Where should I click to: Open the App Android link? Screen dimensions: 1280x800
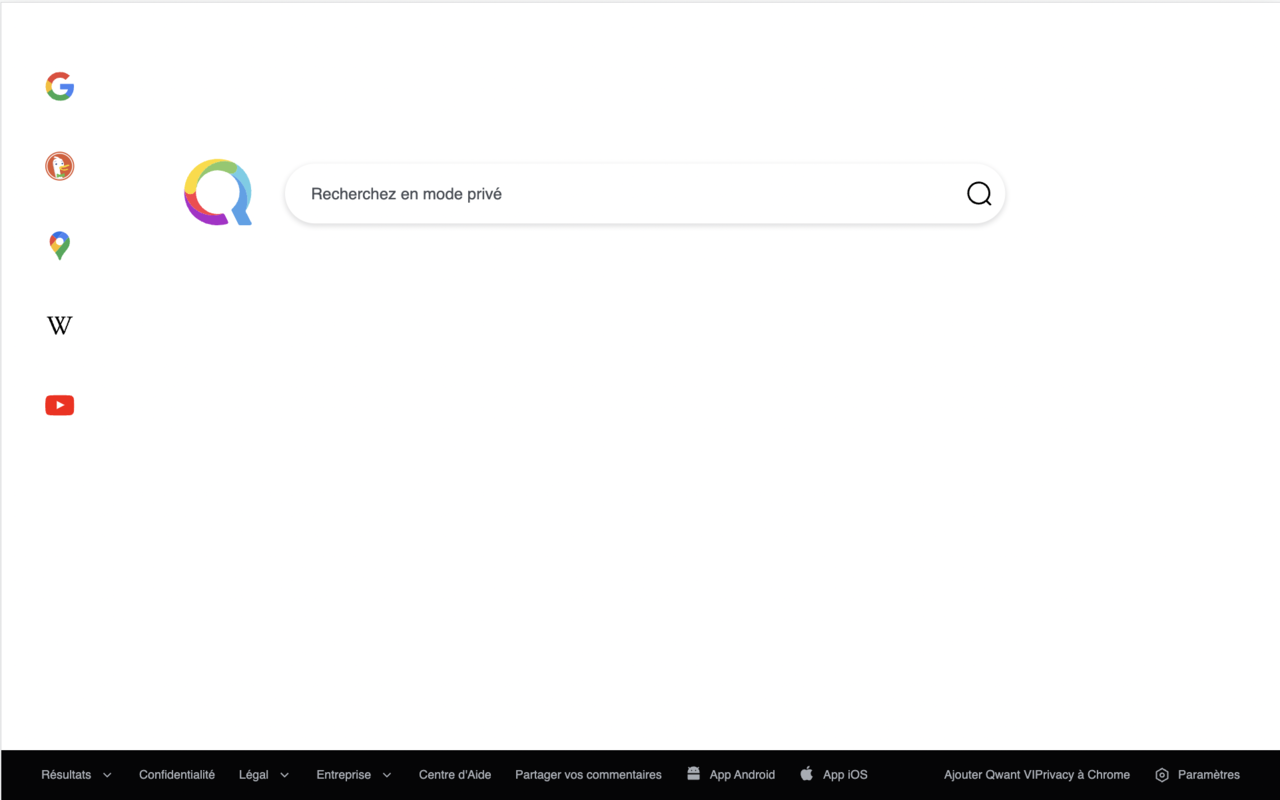(x=742, y=775)
